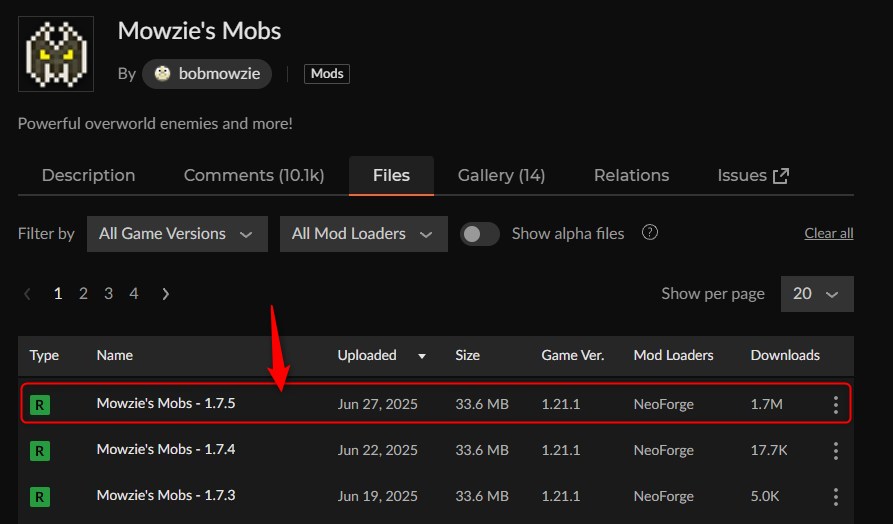This screenshot has width=893, height=524.
Task: Expand the All Game Versions dropdown
Action: click(x=177, y=234)
